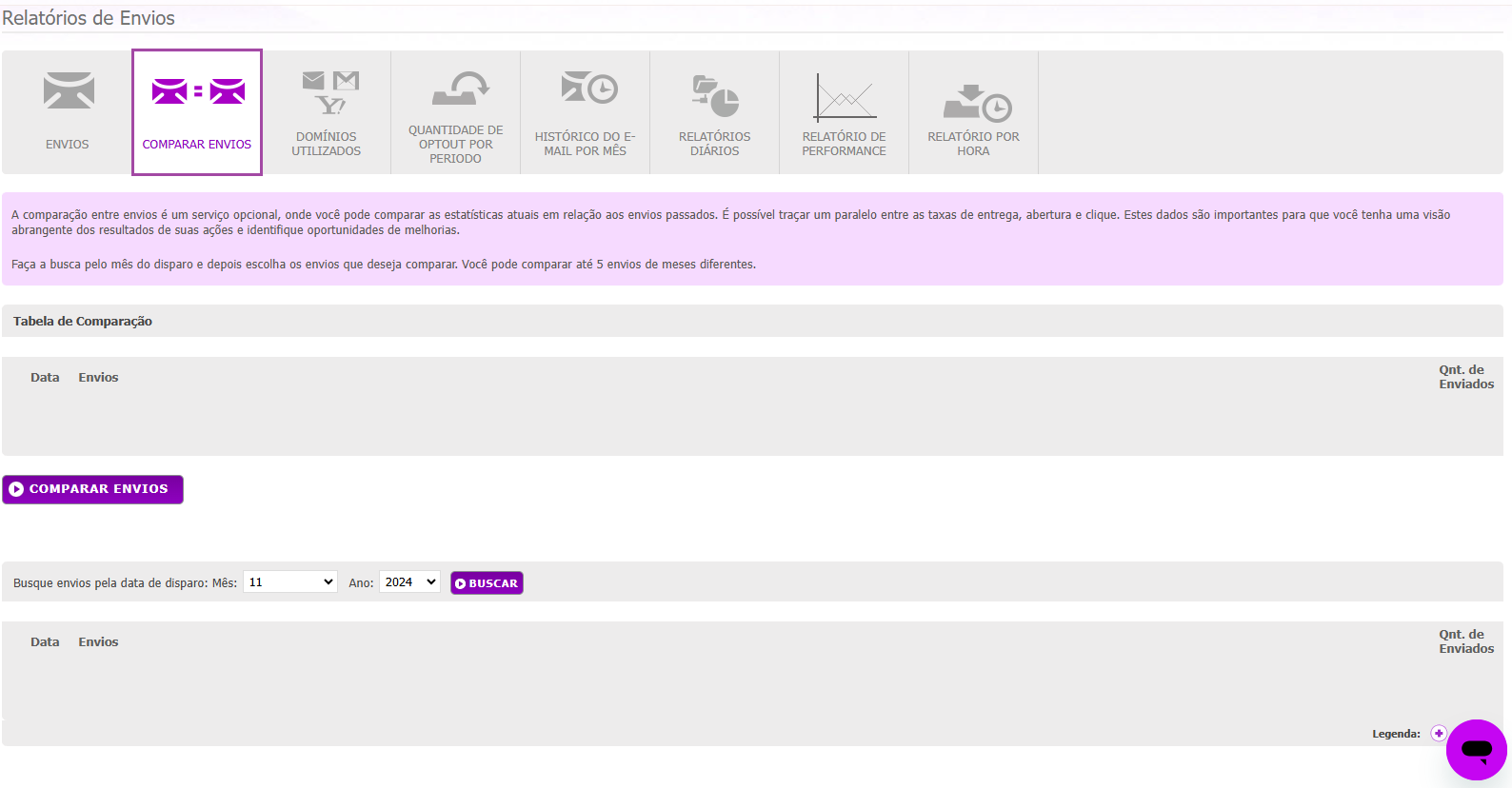Open the Domínios Utilizados mail providers icon
Screen dimensions: 1512x788
pyautogui.click(x=330, y=92)
